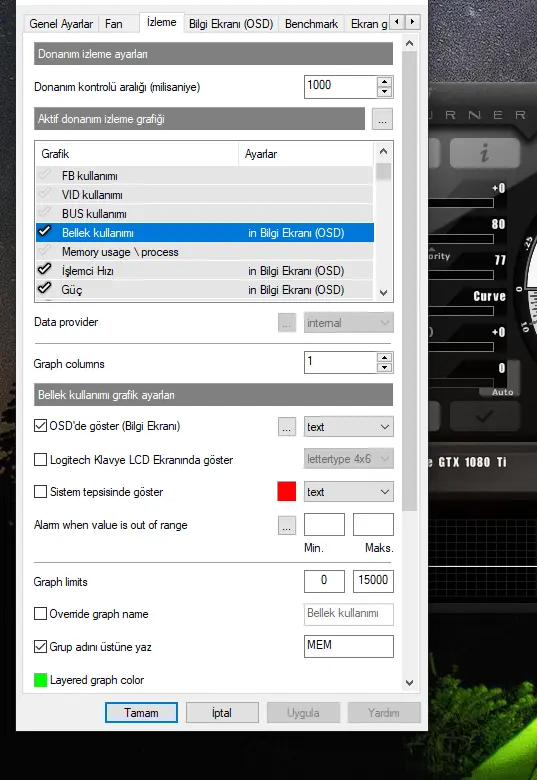Open the partially visible Ekran tab
Viewport: 537px width, 780px height.
(x=367, y=24)
